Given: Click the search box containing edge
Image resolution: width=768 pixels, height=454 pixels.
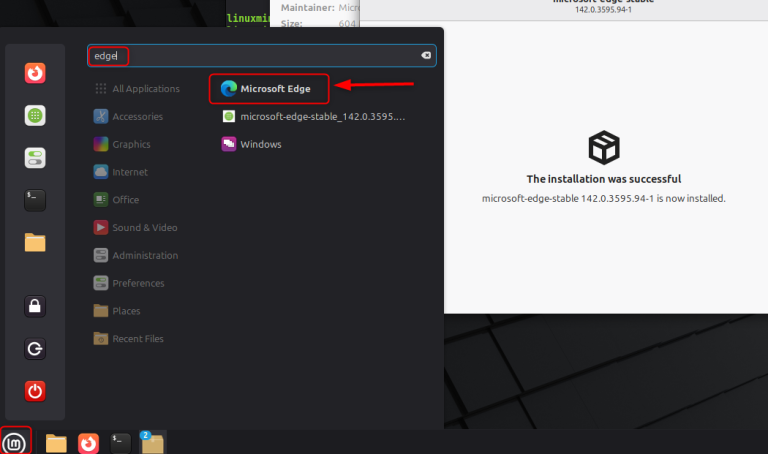Looking at the screenshot, I should tap(262, 56).
